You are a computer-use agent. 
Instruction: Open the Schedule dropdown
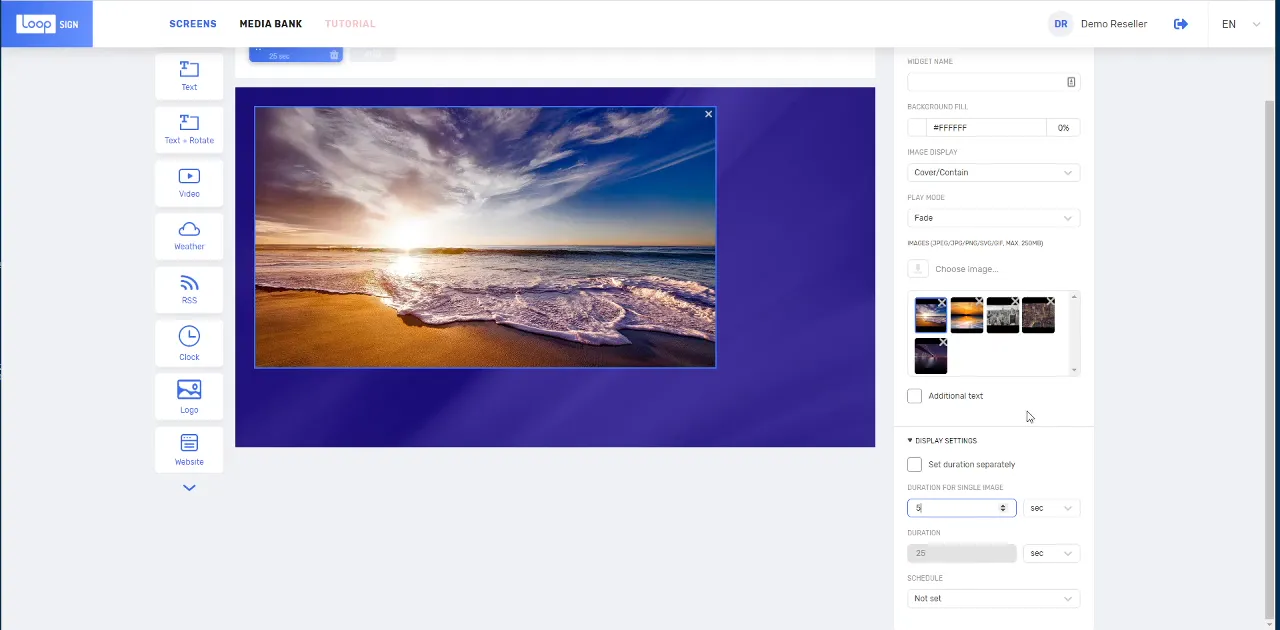[993, 599]
